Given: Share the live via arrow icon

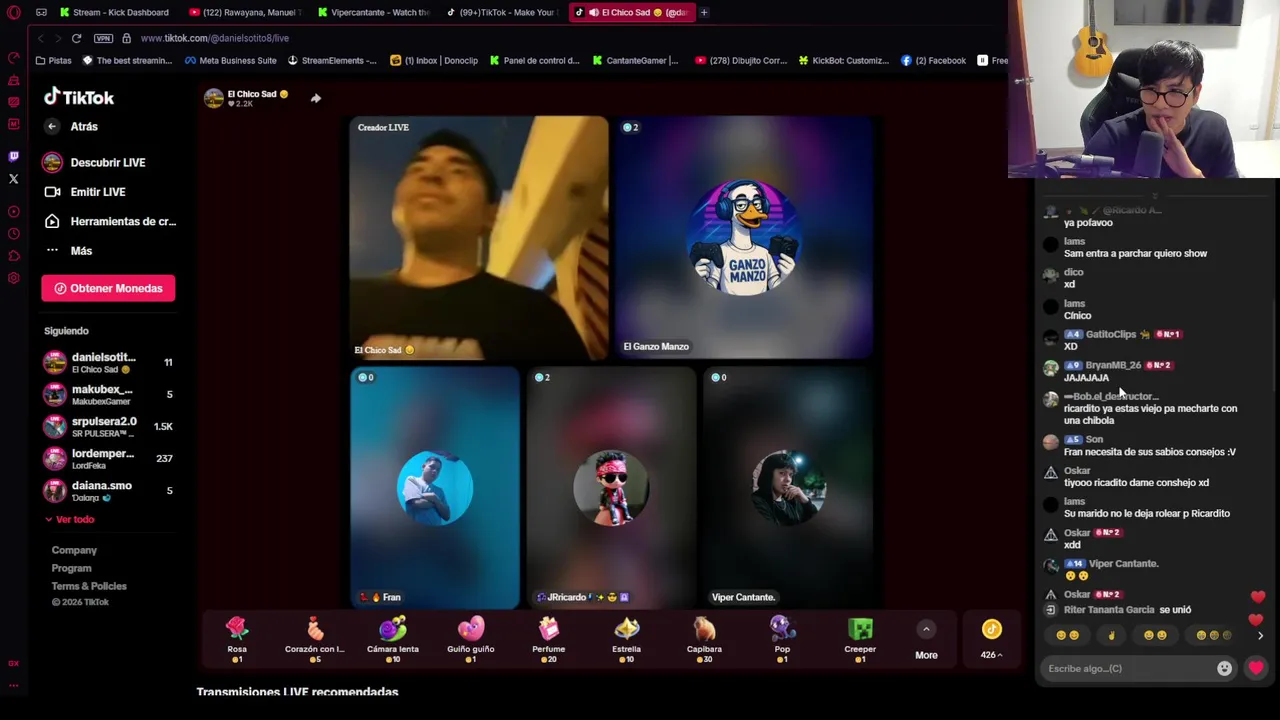Looking at the screenshot, I should point(316,98).
